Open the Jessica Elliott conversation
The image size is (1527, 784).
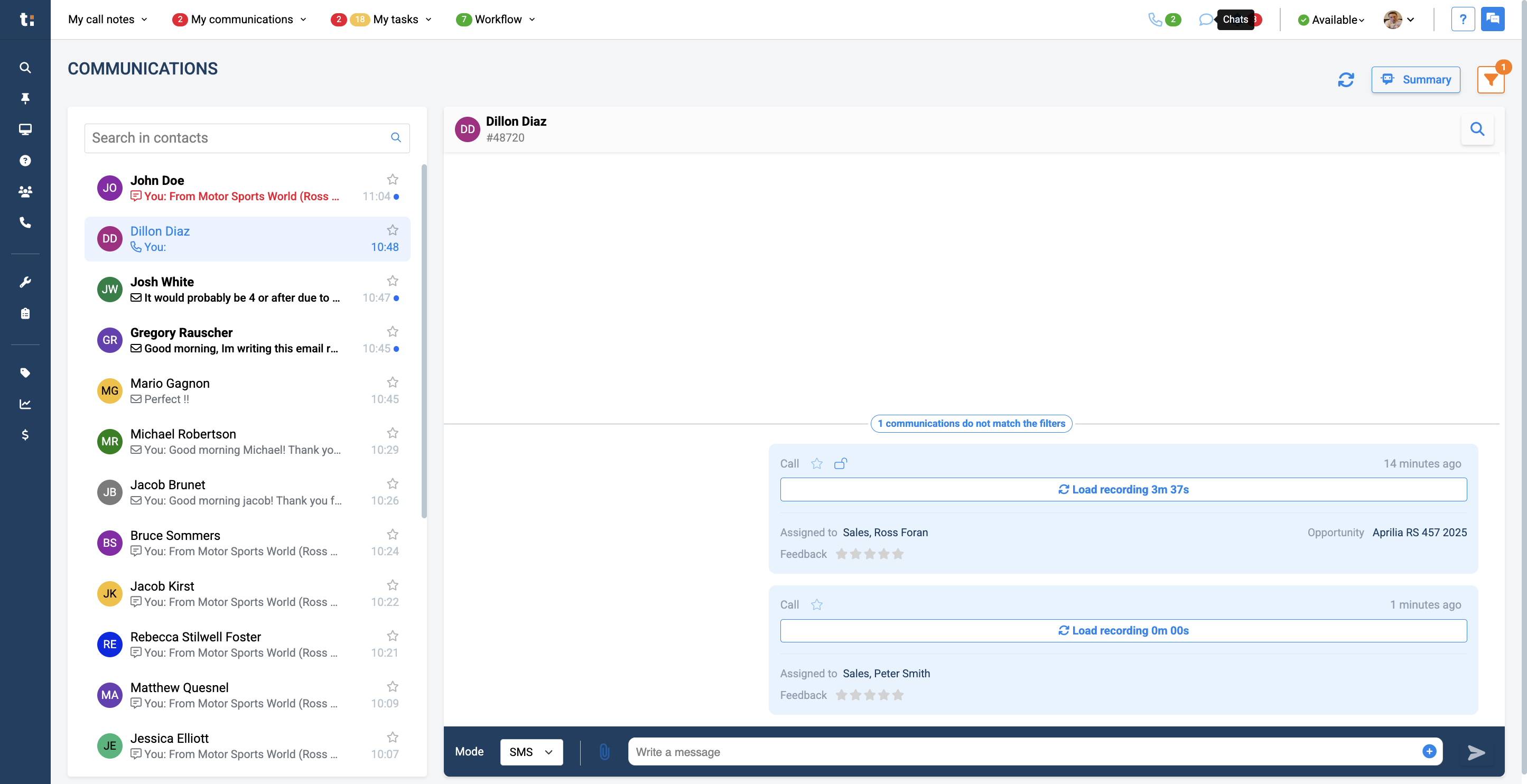(x=247, y=745)
